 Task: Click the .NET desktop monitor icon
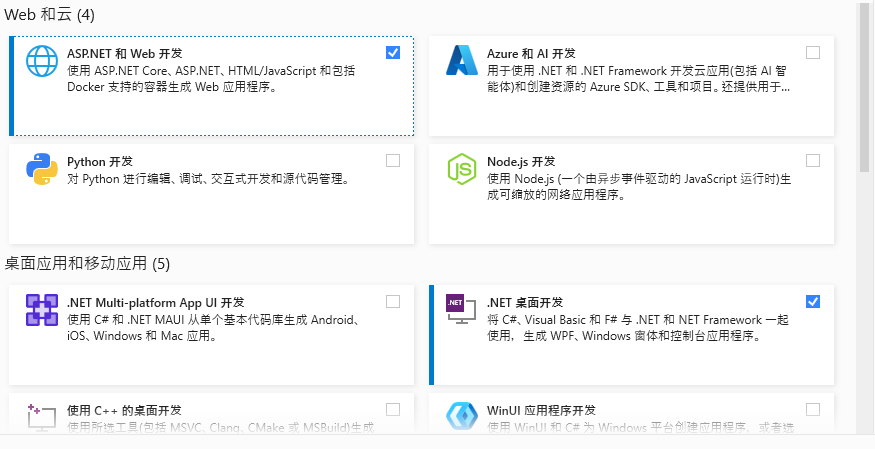point(461,310)
